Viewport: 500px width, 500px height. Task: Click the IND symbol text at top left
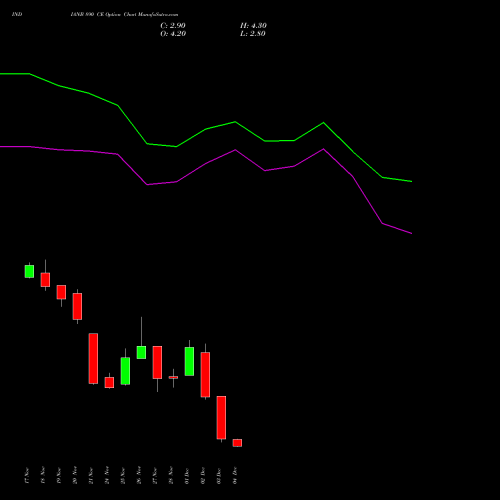17,15
